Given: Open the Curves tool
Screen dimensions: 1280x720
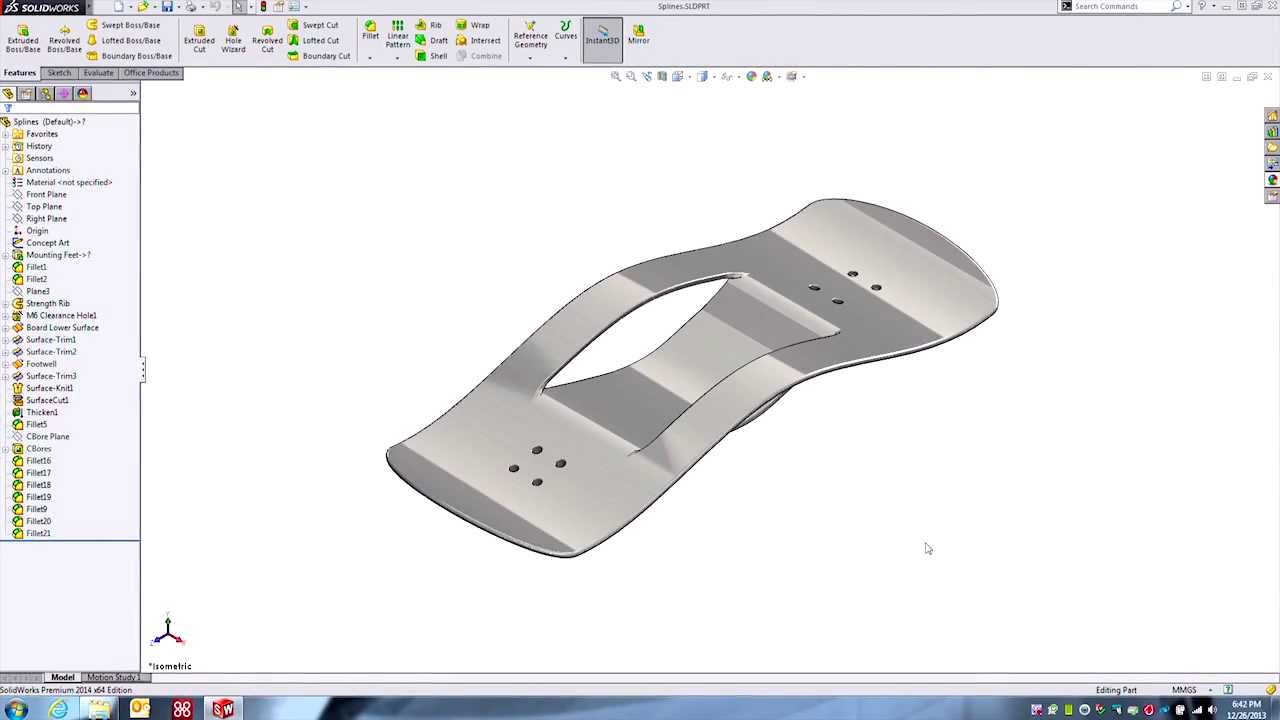Looking at the screenshot, I should [x=565, y=31].
